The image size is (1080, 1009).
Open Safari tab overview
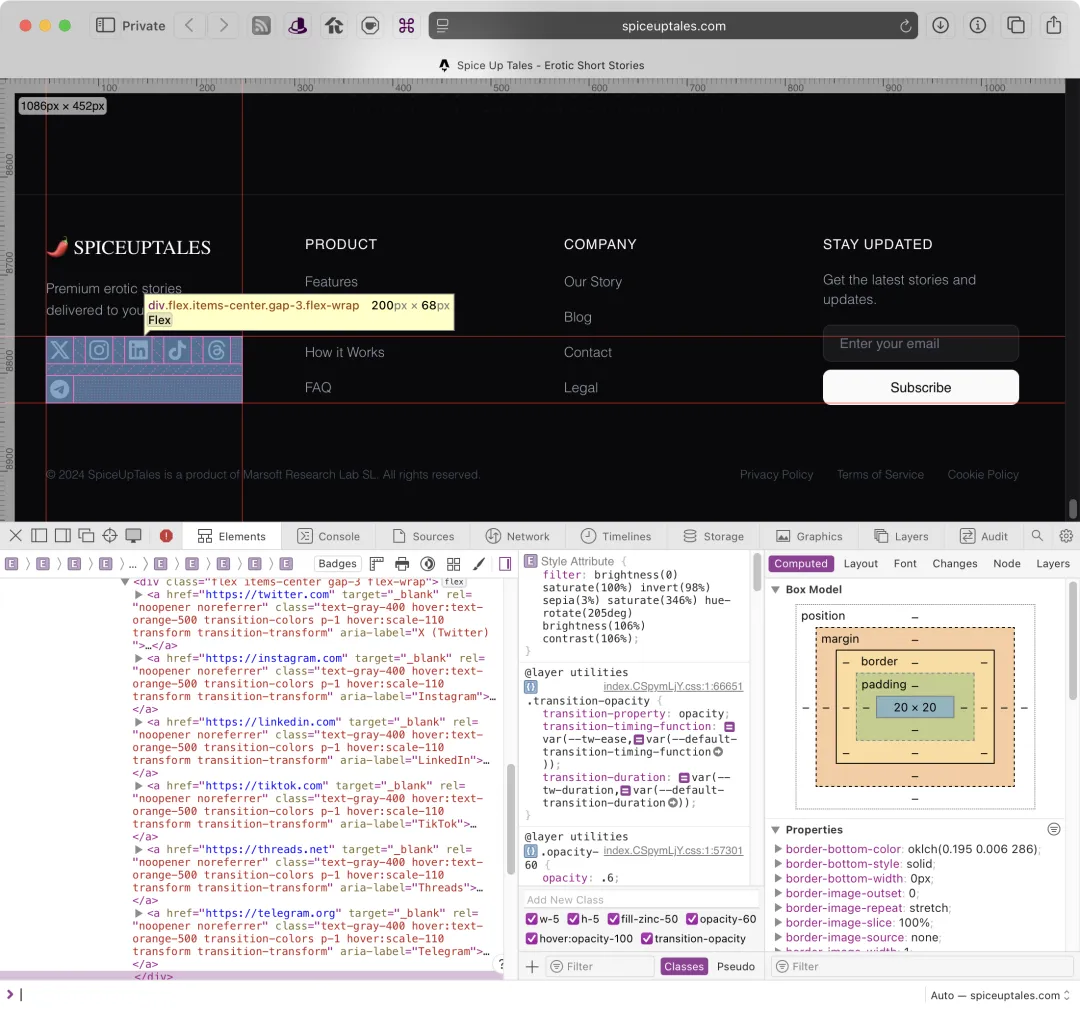coord(1015,25)
